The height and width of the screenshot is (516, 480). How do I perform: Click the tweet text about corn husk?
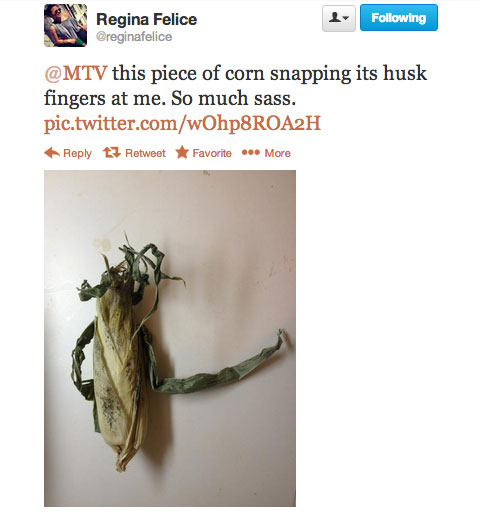(x=235, y=86)
